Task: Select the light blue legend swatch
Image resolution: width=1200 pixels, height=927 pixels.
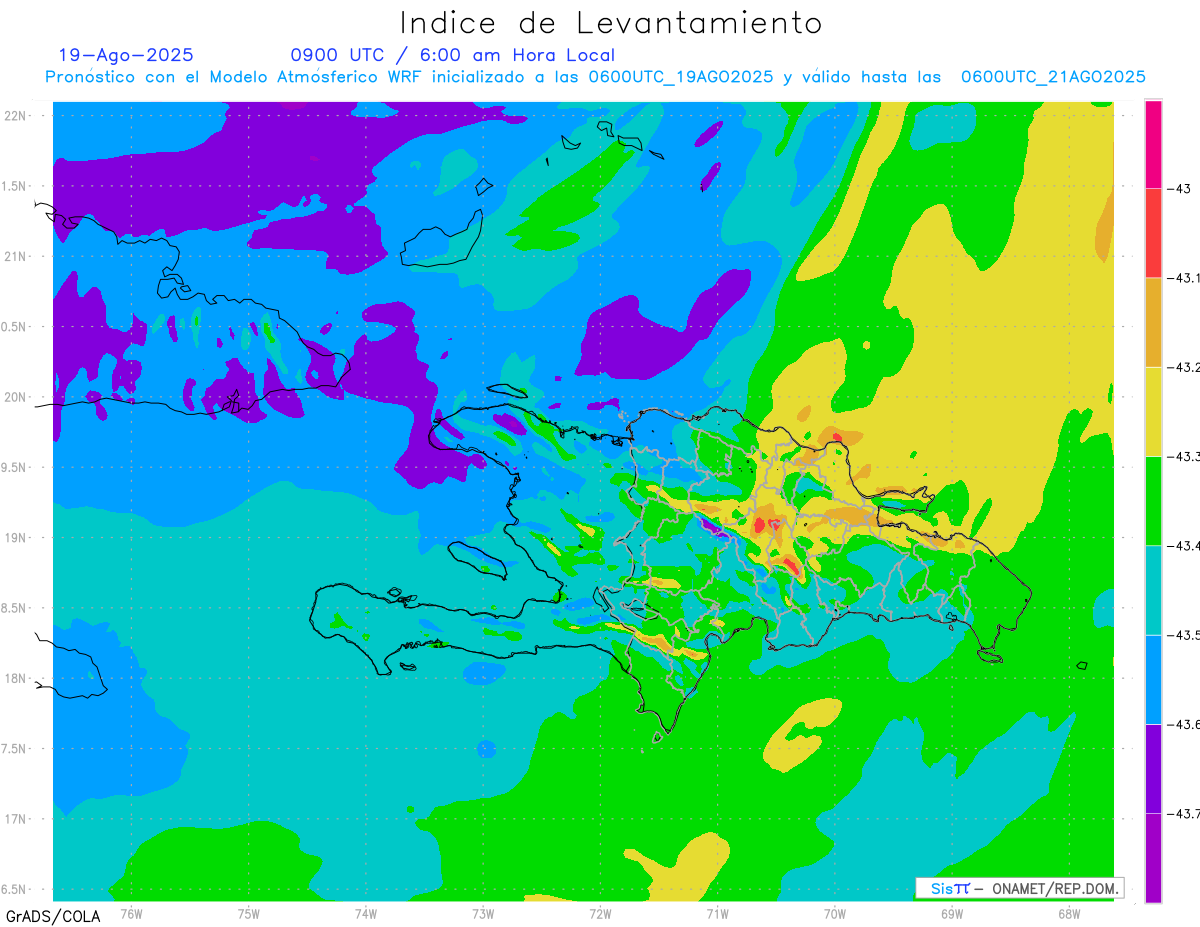Action: 1153,679
